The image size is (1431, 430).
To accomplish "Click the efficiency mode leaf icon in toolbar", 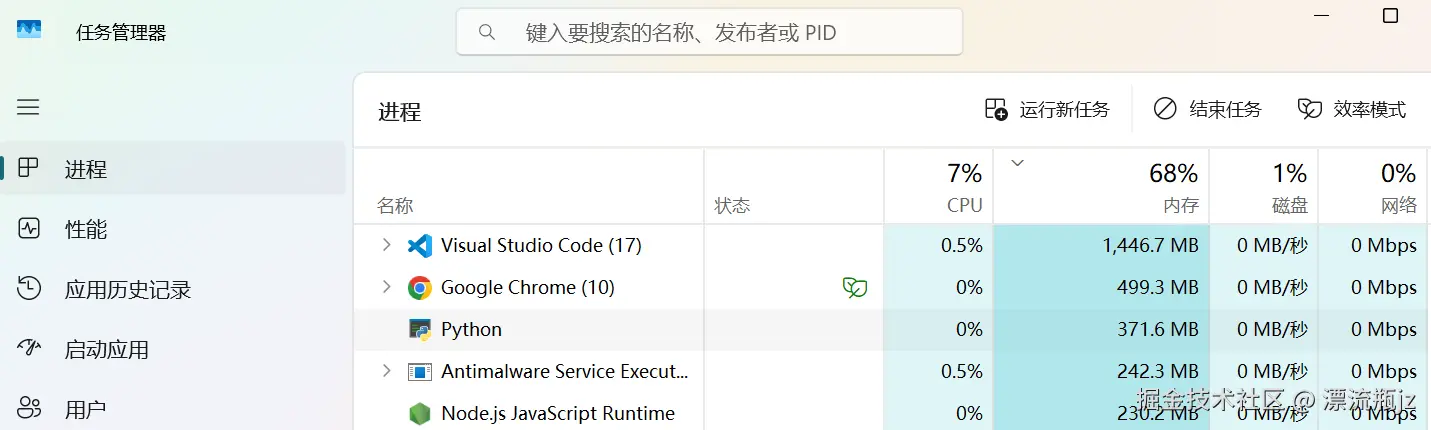I will click(x=1310, y=109).
